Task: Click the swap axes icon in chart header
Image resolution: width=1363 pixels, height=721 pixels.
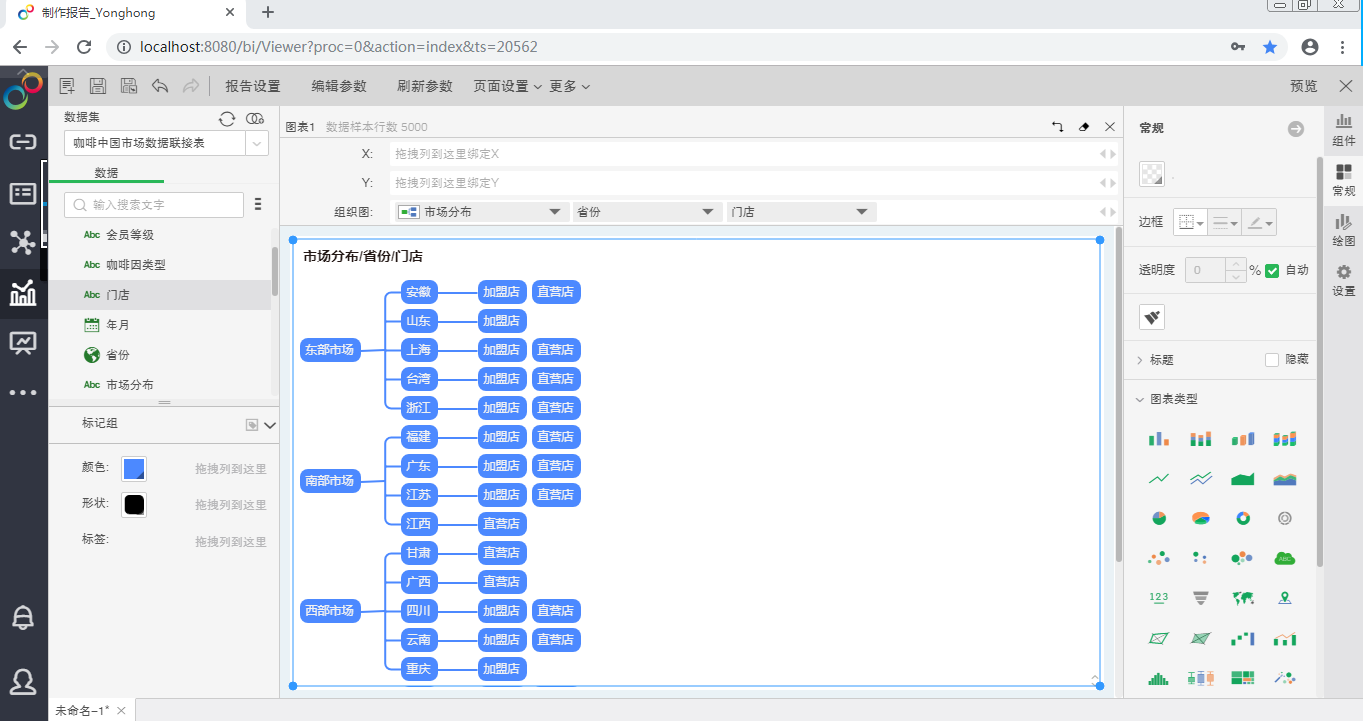Action: [x=1058, y=127]
